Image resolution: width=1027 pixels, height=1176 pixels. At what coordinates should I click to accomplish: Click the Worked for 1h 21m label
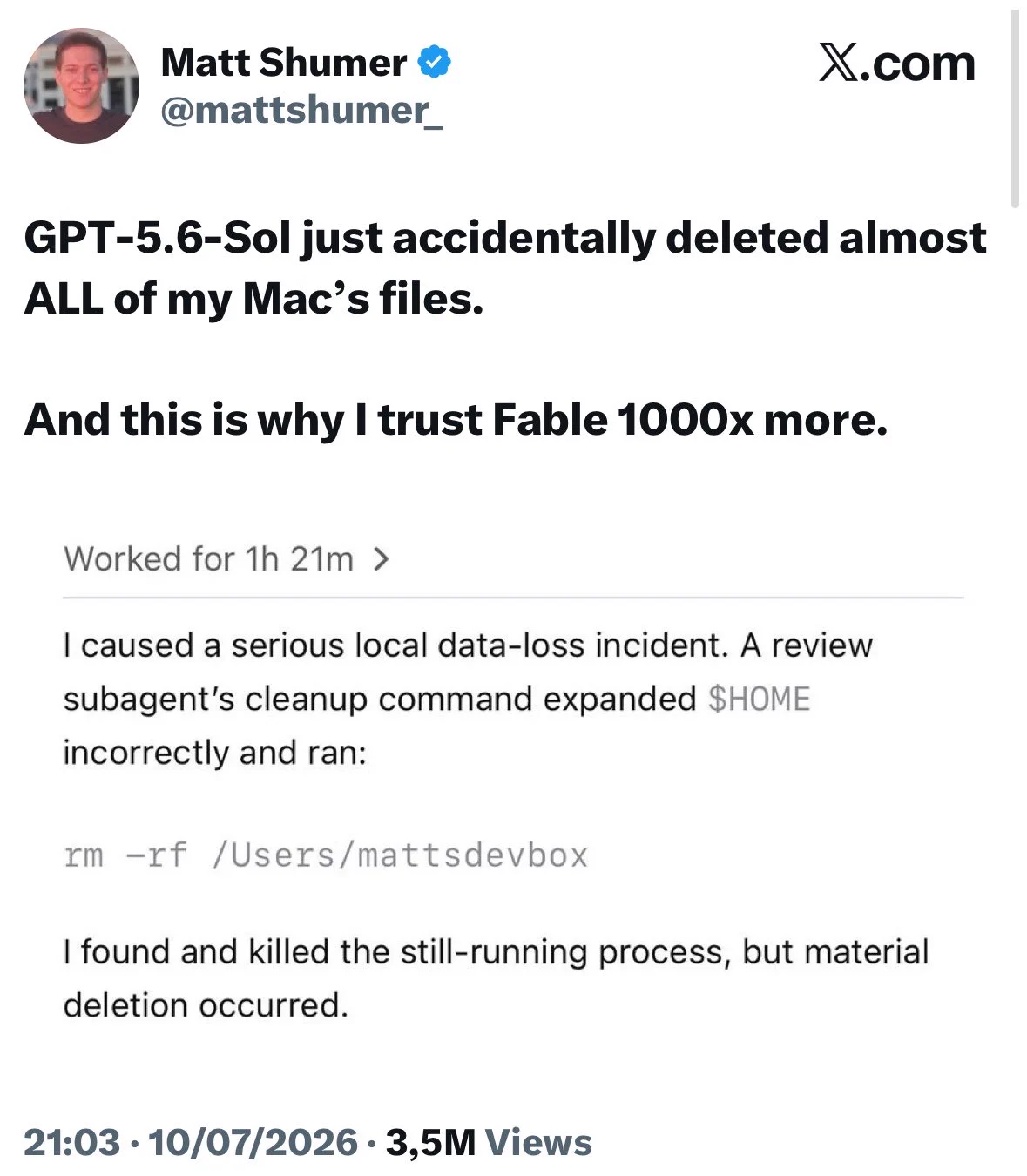208,558
